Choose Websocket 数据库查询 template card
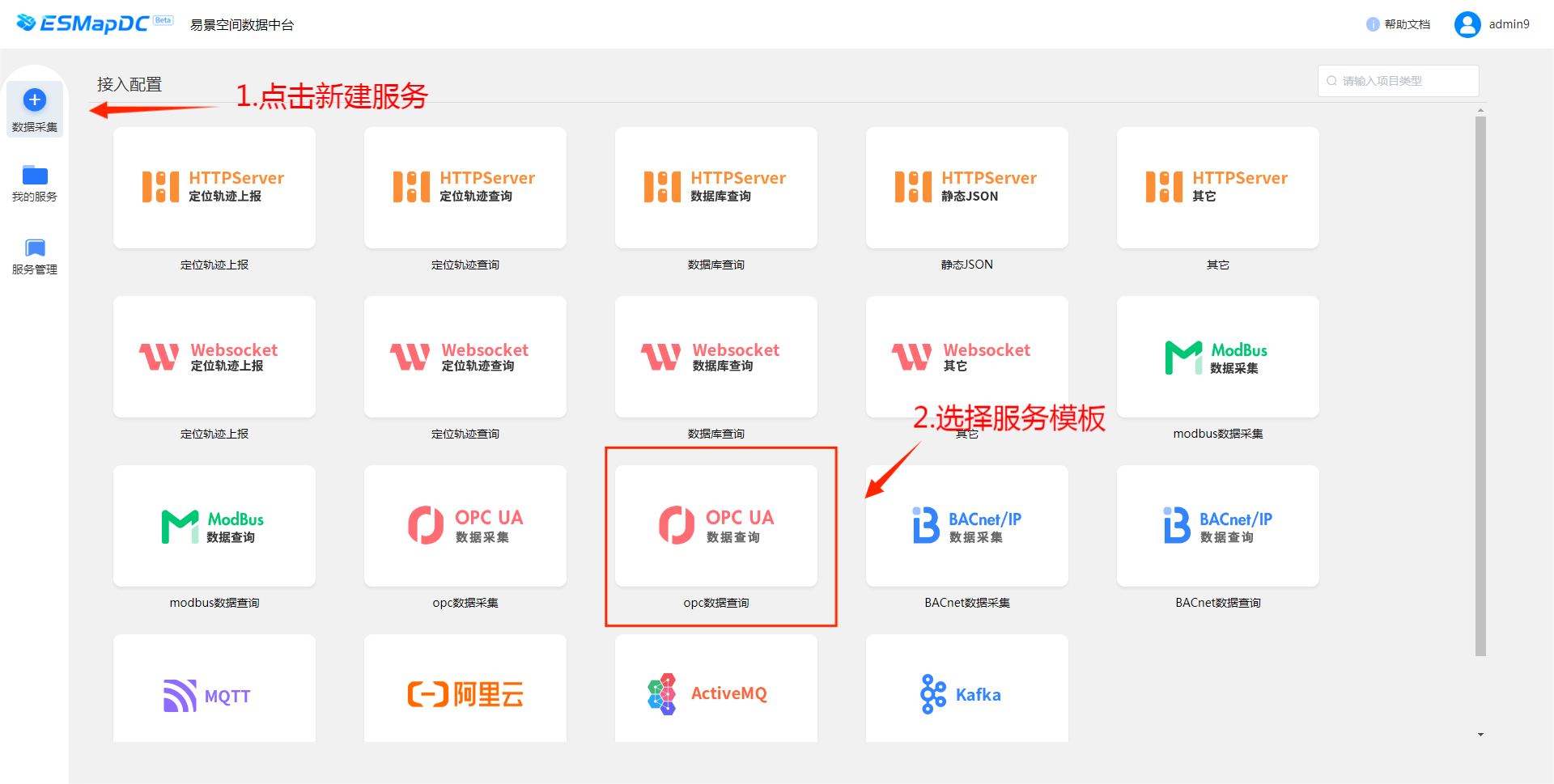The width and height of the screenshot is (1554, 784). coord(716,357)
